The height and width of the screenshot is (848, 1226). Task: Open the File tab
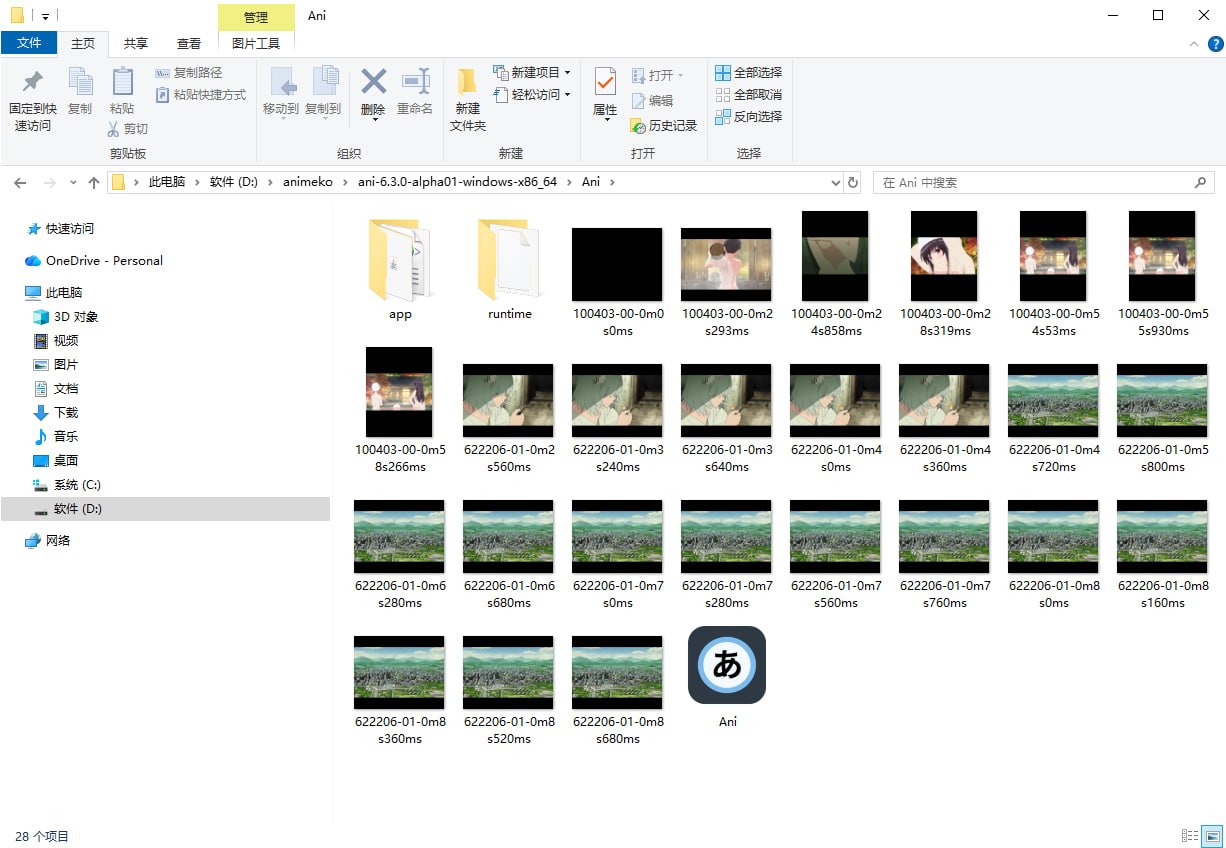(x=30, y=43)
